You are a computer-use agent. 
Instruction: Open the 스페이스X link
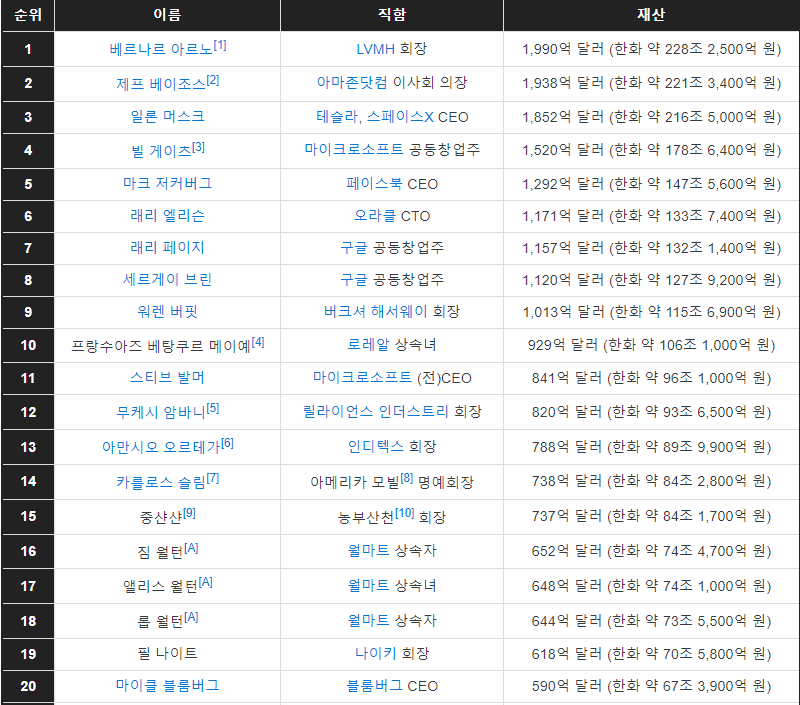click(x=400, y=117)
